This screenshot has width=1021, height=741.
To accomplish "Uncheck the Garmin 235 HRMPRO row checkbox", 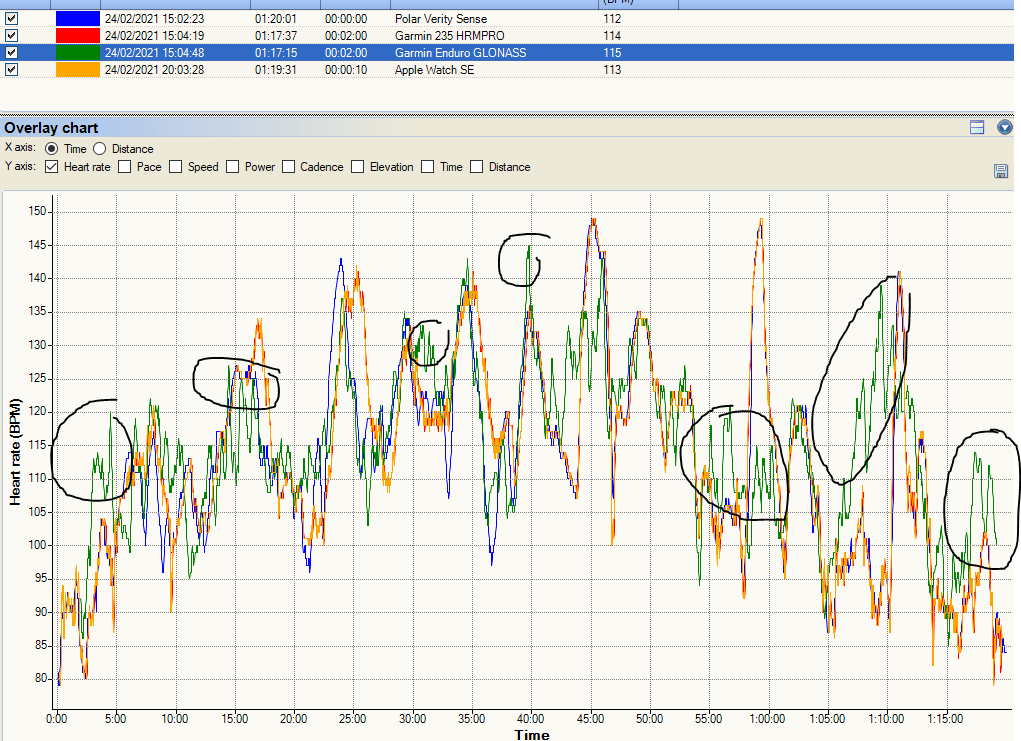I will coord(11,35).
